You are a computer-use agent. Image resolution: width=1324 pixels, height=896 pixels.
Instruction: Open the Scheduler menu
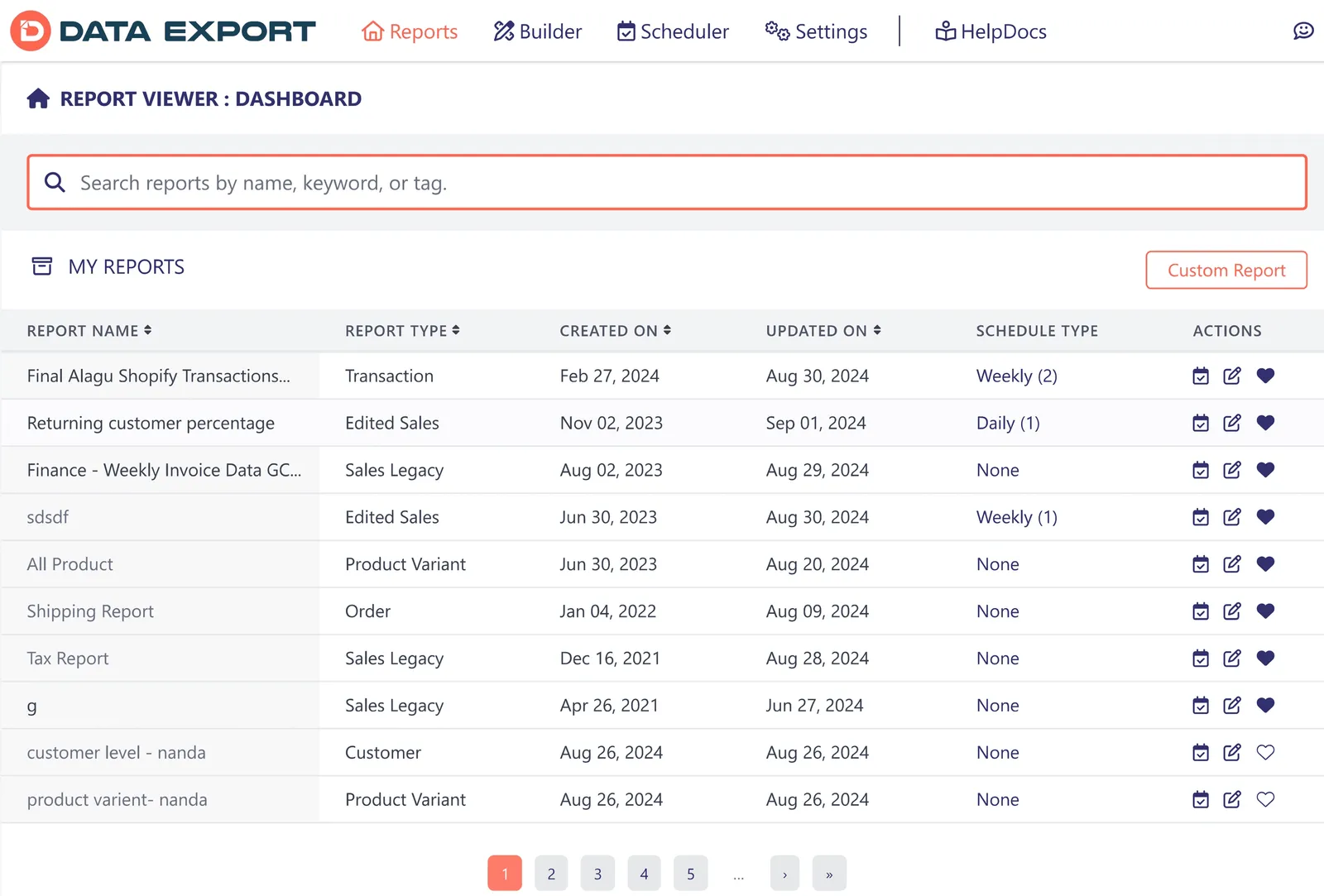coord(673,31)
